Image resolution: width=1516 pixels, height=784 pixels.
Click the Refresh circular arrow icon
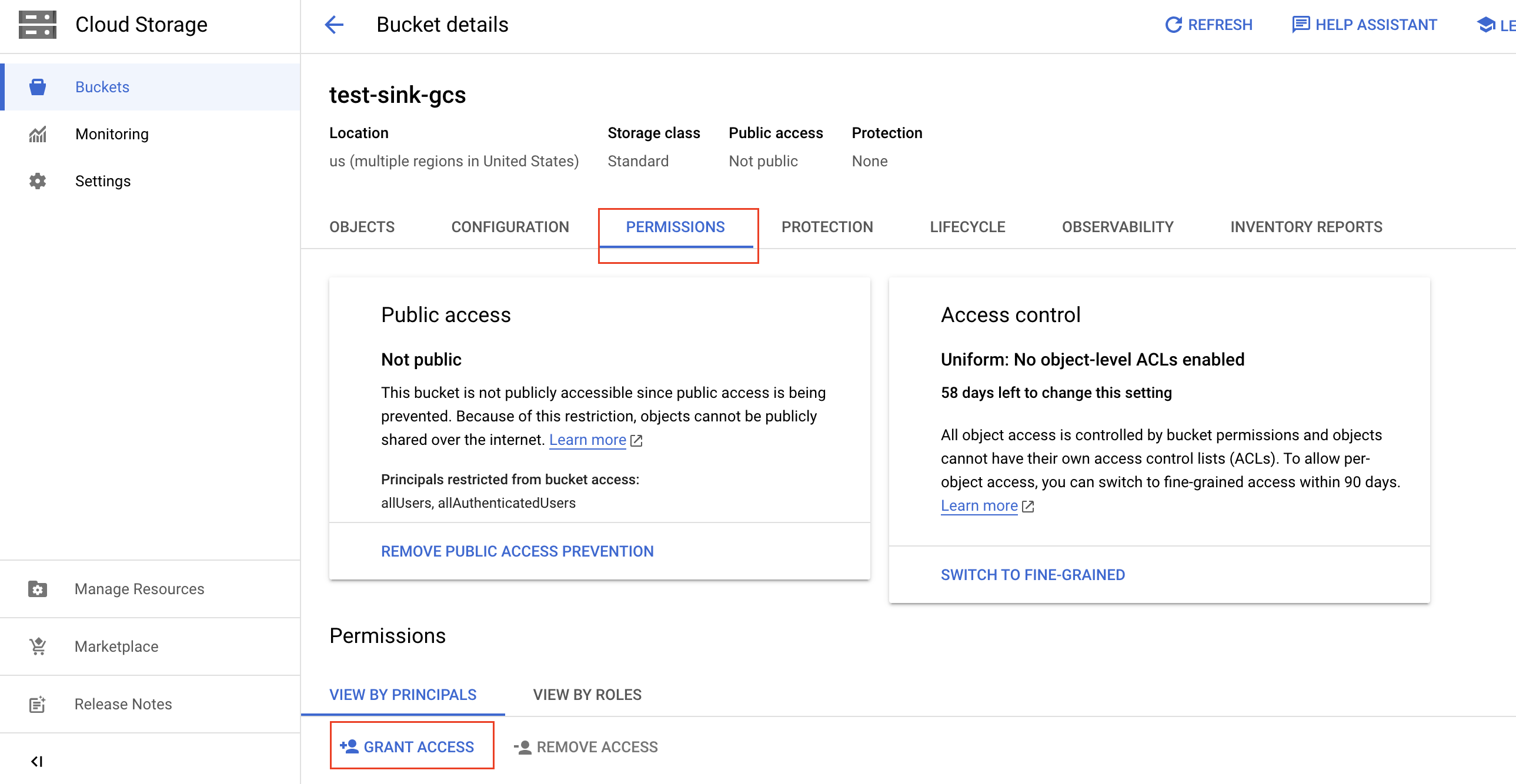1174,25
